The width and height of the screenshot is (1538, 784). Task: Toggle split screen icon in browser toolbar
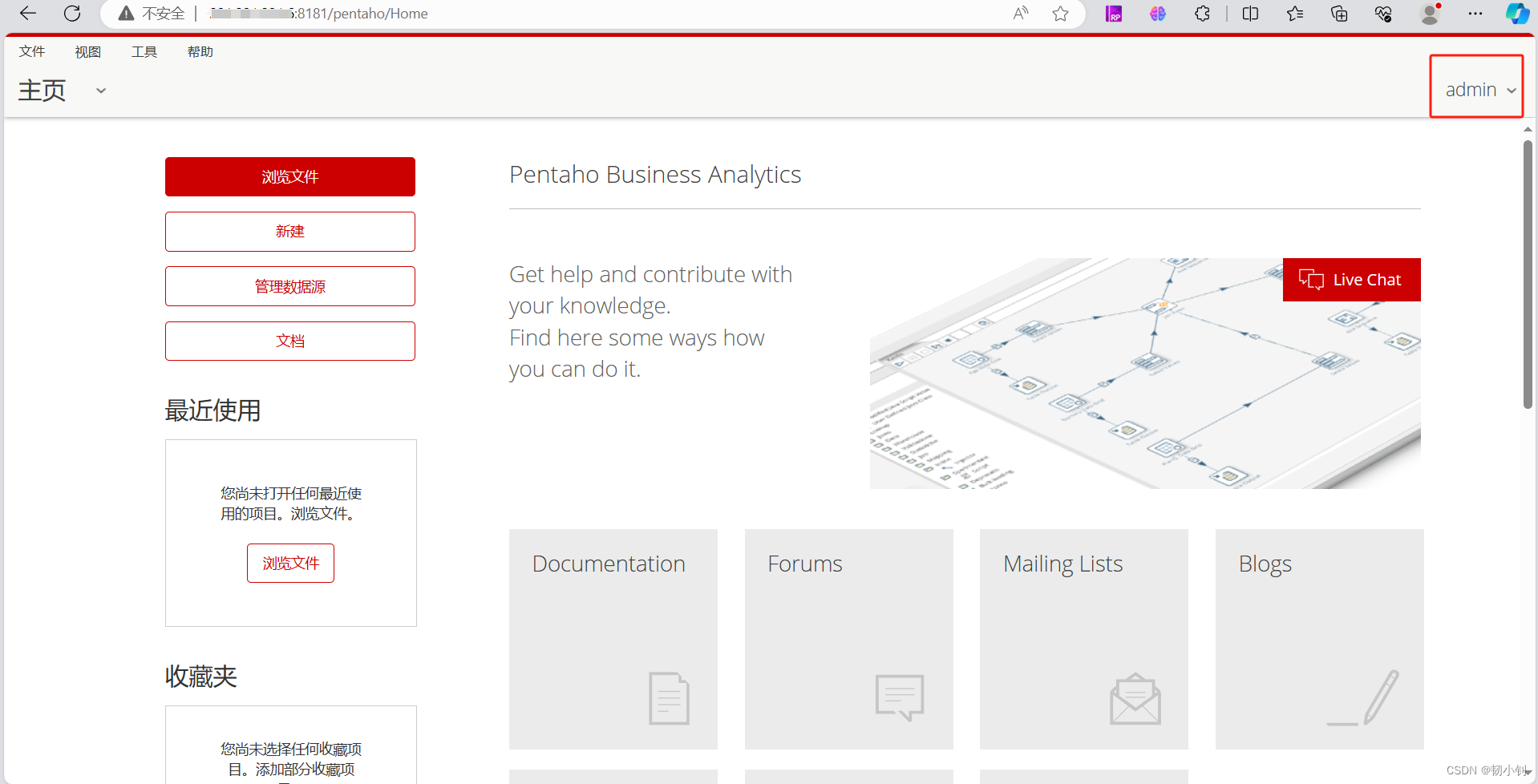point(1250,14)
